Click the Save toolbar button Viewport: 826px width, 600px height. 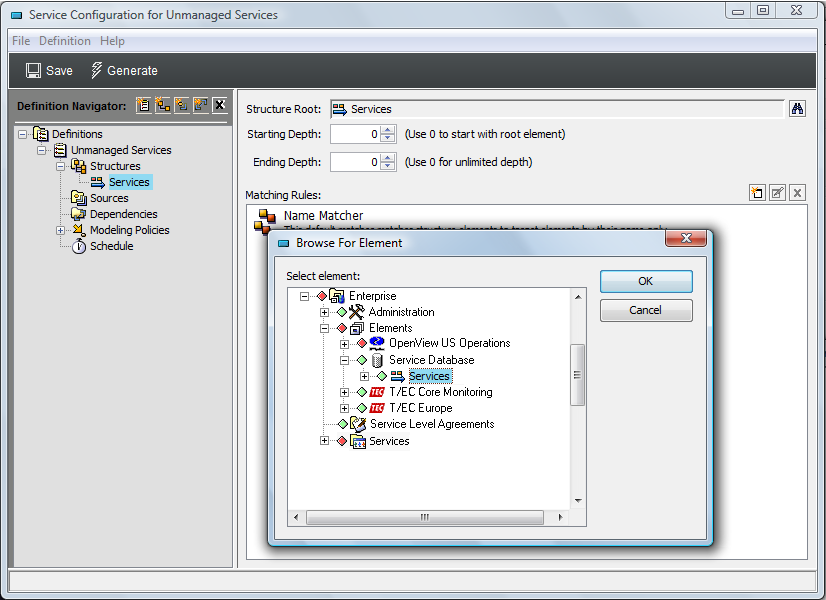tap(49, 71)
